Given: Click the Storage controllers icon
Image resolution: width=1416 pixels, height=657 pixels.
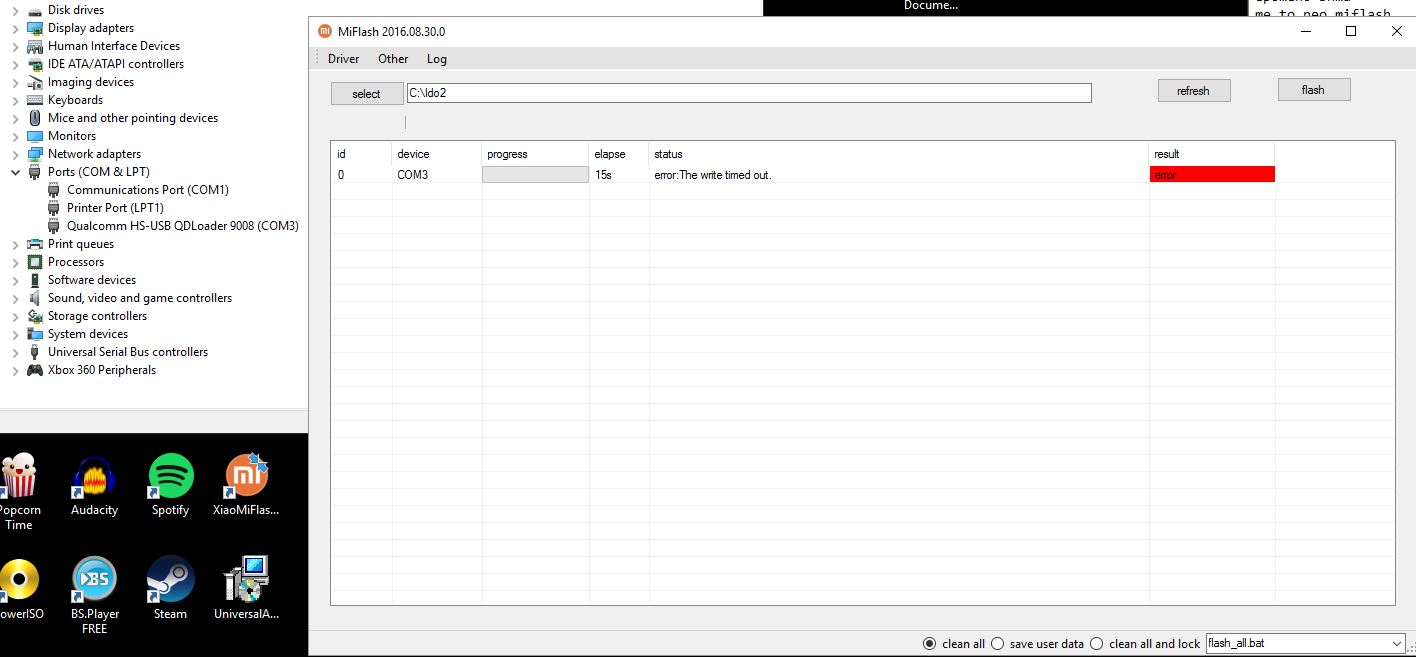Looking at the screenshot, I should pyautogui.click(x=35, y=316).
